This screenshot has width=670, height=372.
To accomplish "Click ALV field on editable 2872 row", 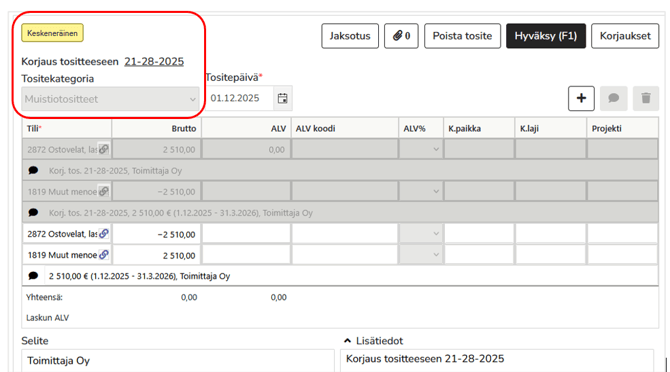I will point(246,234).
